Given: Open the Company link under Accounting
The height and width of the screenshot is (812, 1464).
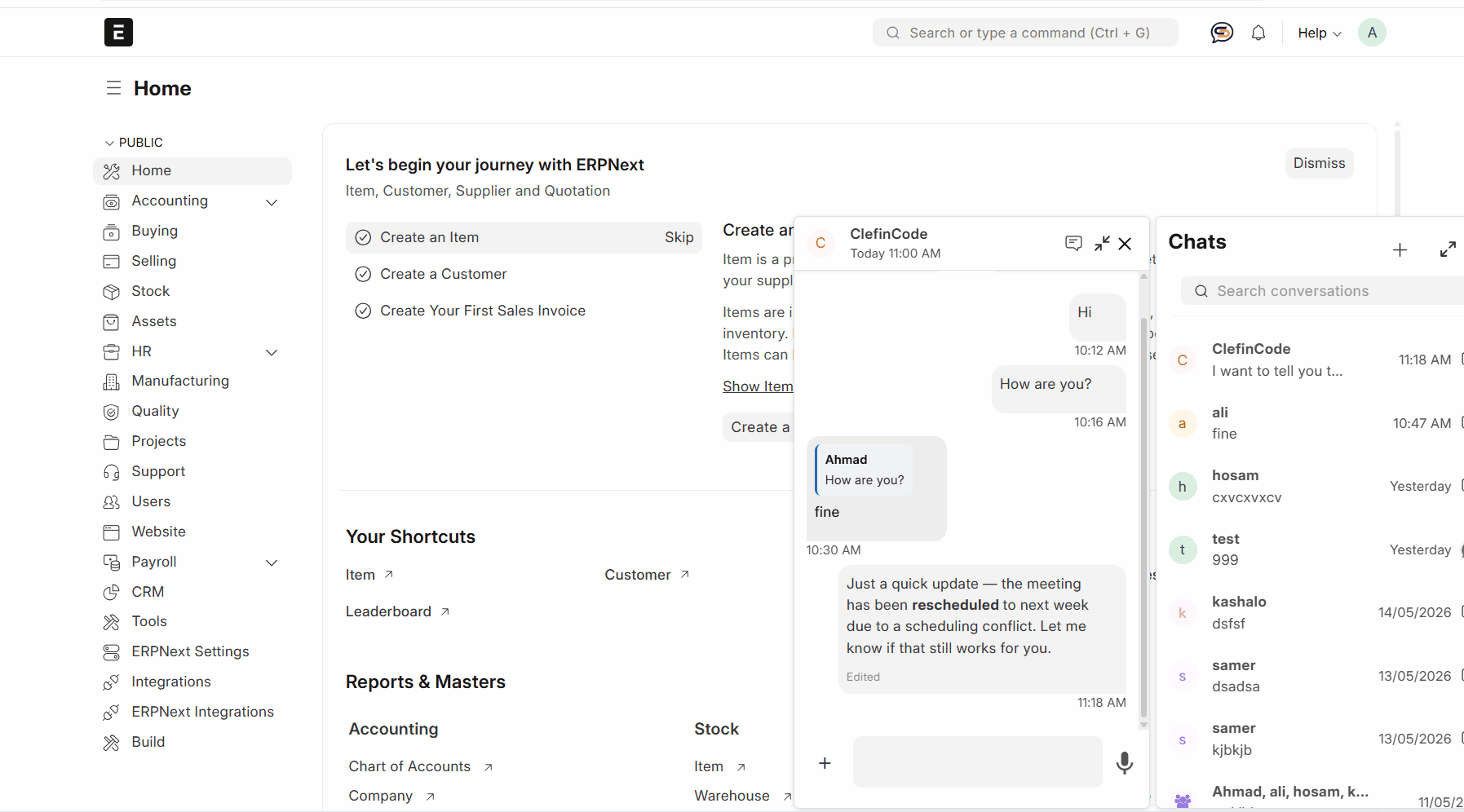Looking at the screenshot, I should click(x=391, y=796).
